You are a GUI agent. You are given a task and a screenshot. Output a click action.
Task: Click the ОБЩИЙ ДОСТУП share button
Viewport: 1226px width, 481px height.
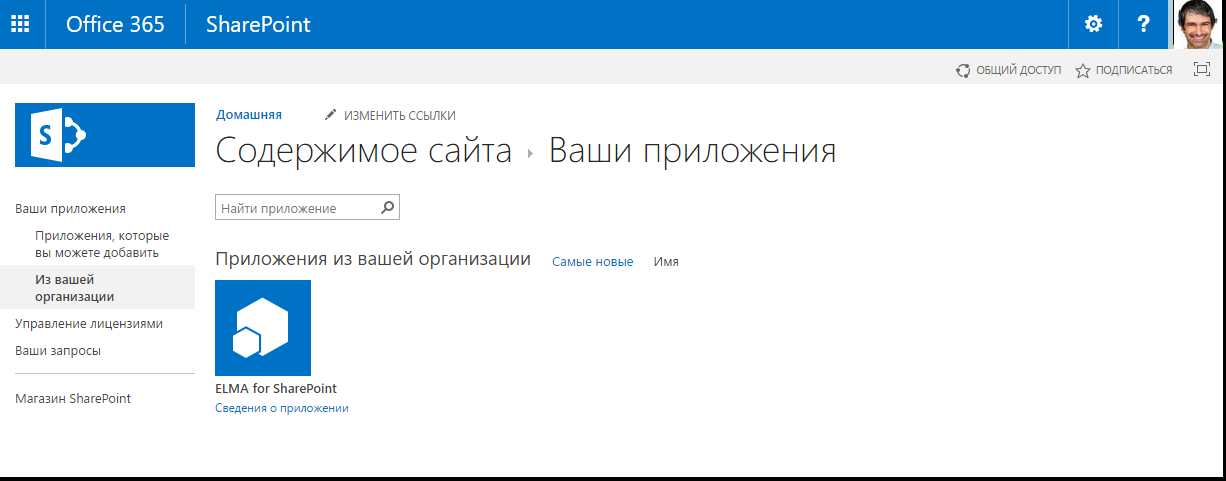1009,70
